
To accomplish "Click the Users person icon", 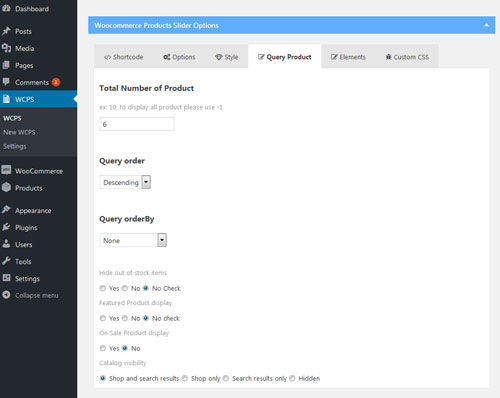I will coord(6,244).
